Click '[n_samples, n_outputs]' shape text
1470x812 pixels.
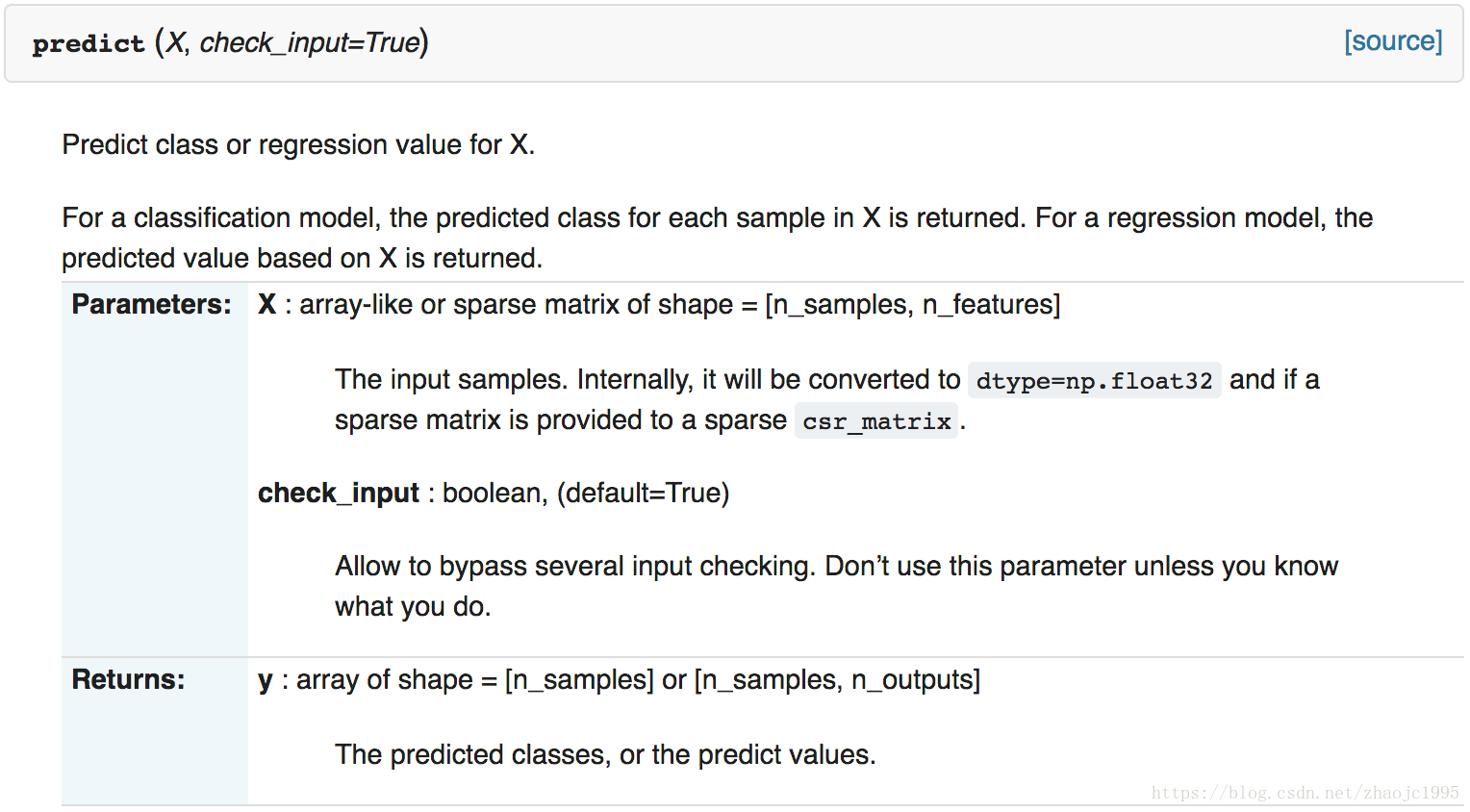pyautogui.click(x=837, y=680)
